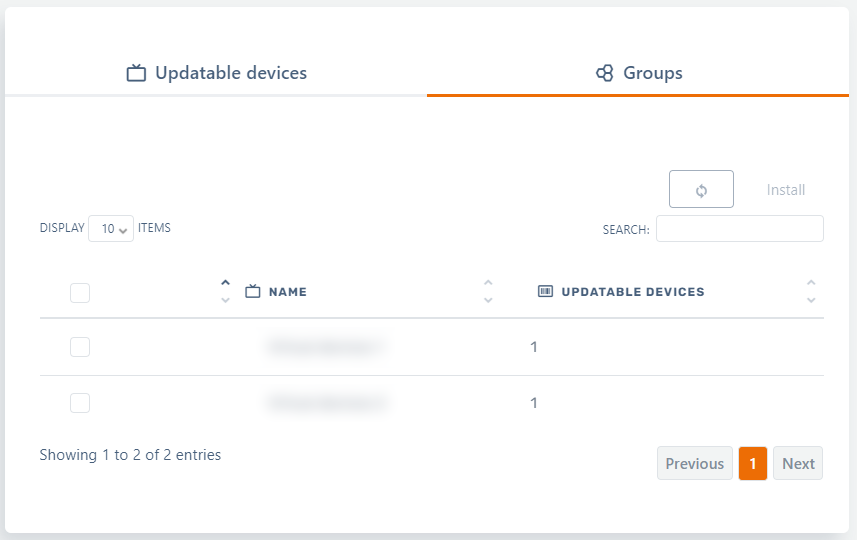This screenshot has width=857, height=540.
Task: Go to the Next page
Action: coord(798,464)
